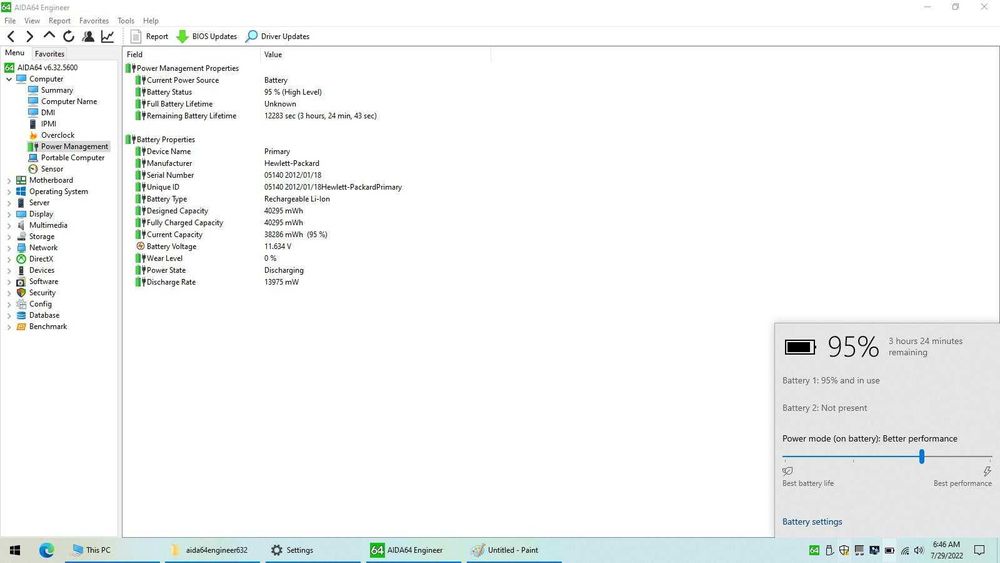
Task: Switch to aida64engineer632 folder in taskbar
Action: click(x=210, y=550)
